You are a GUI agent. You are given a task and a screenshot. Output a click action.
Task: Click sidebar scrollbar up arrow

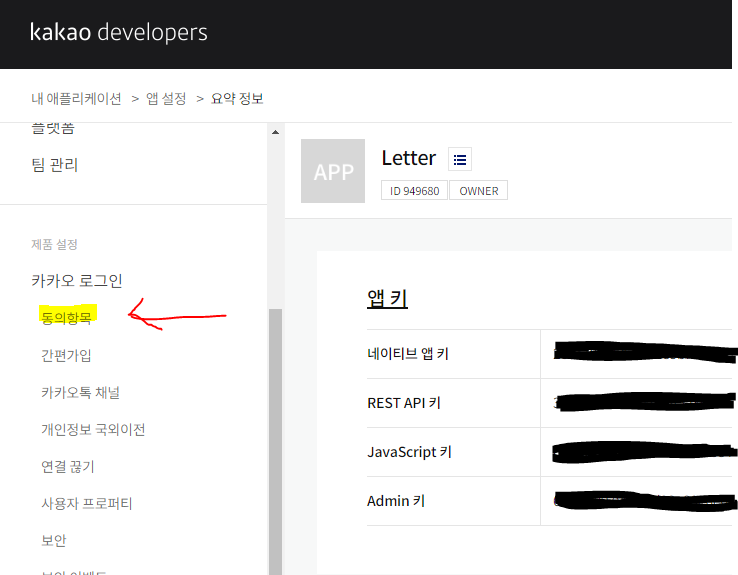(x=275, y=132)
